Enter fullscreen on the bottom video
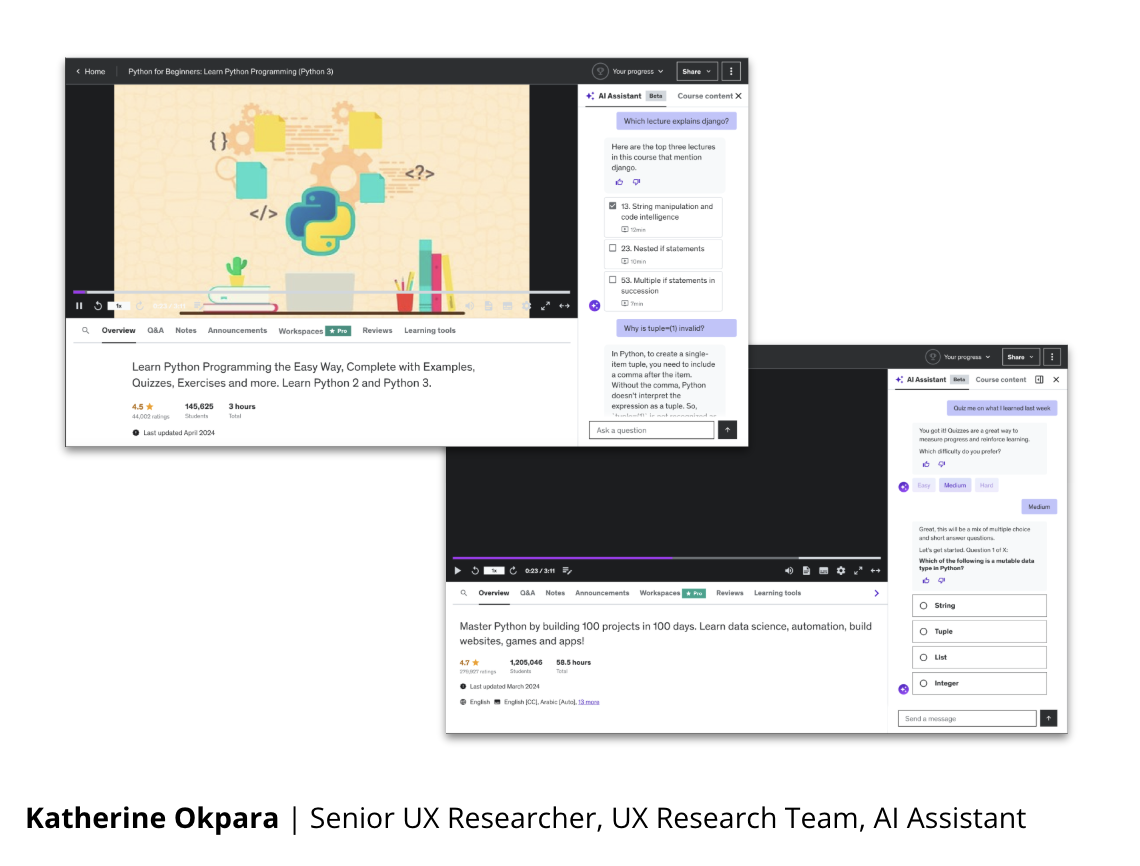Screen dimensions: 1140x866 (x=857, y=571)
